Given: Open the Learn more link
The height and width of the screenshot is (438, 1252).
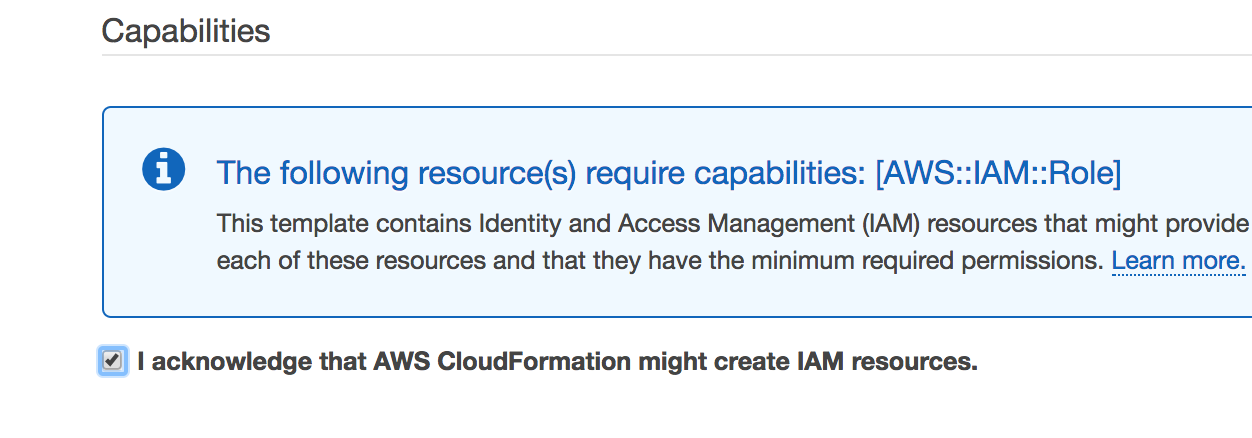Looking at the screenshot, I should (1179, 262).
